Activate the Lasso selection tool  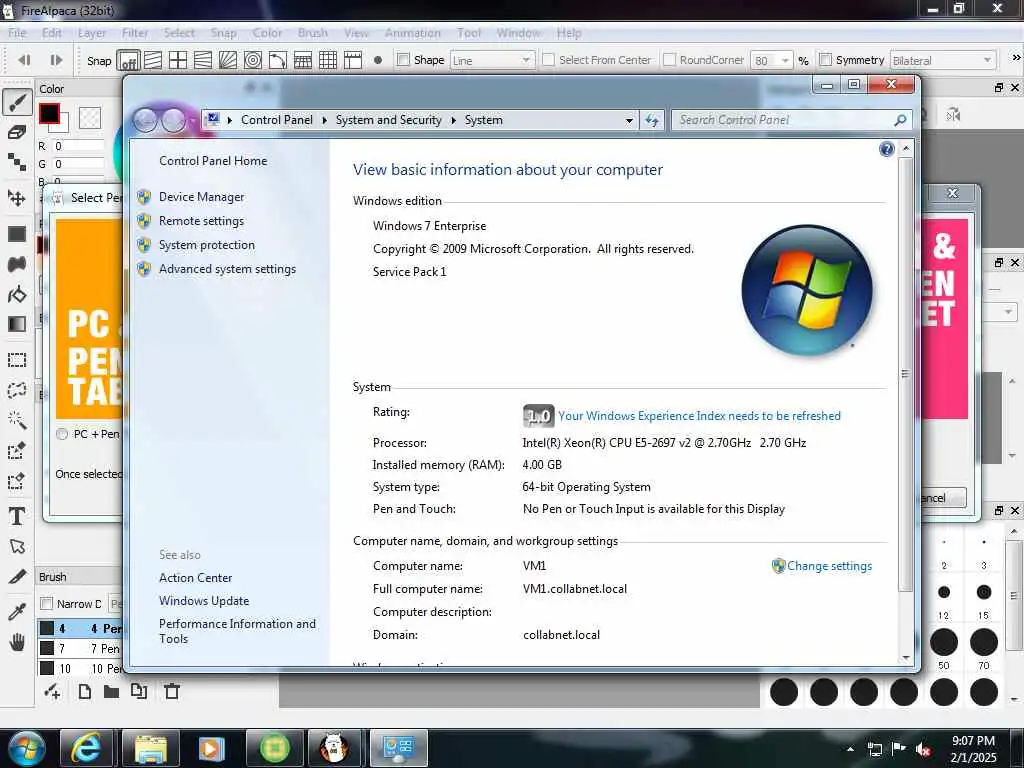(17, 390)
